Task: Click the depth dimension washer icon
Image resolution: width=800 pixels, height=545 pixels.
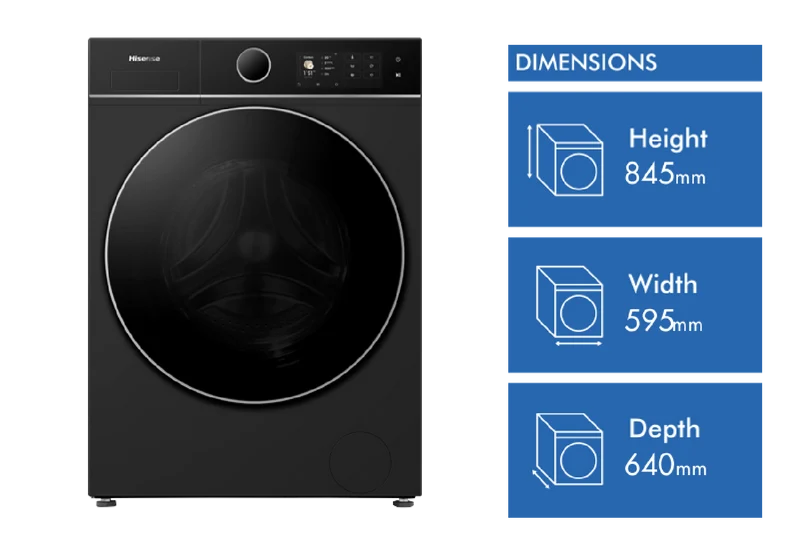Action: [x=567, y=450]
